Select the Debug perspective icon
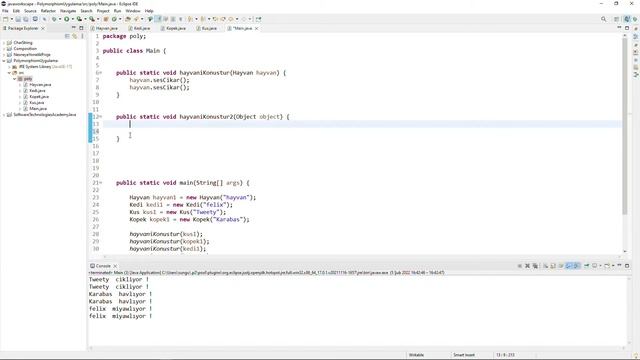This screenshot has height=360, width=640. coord(635,19)
